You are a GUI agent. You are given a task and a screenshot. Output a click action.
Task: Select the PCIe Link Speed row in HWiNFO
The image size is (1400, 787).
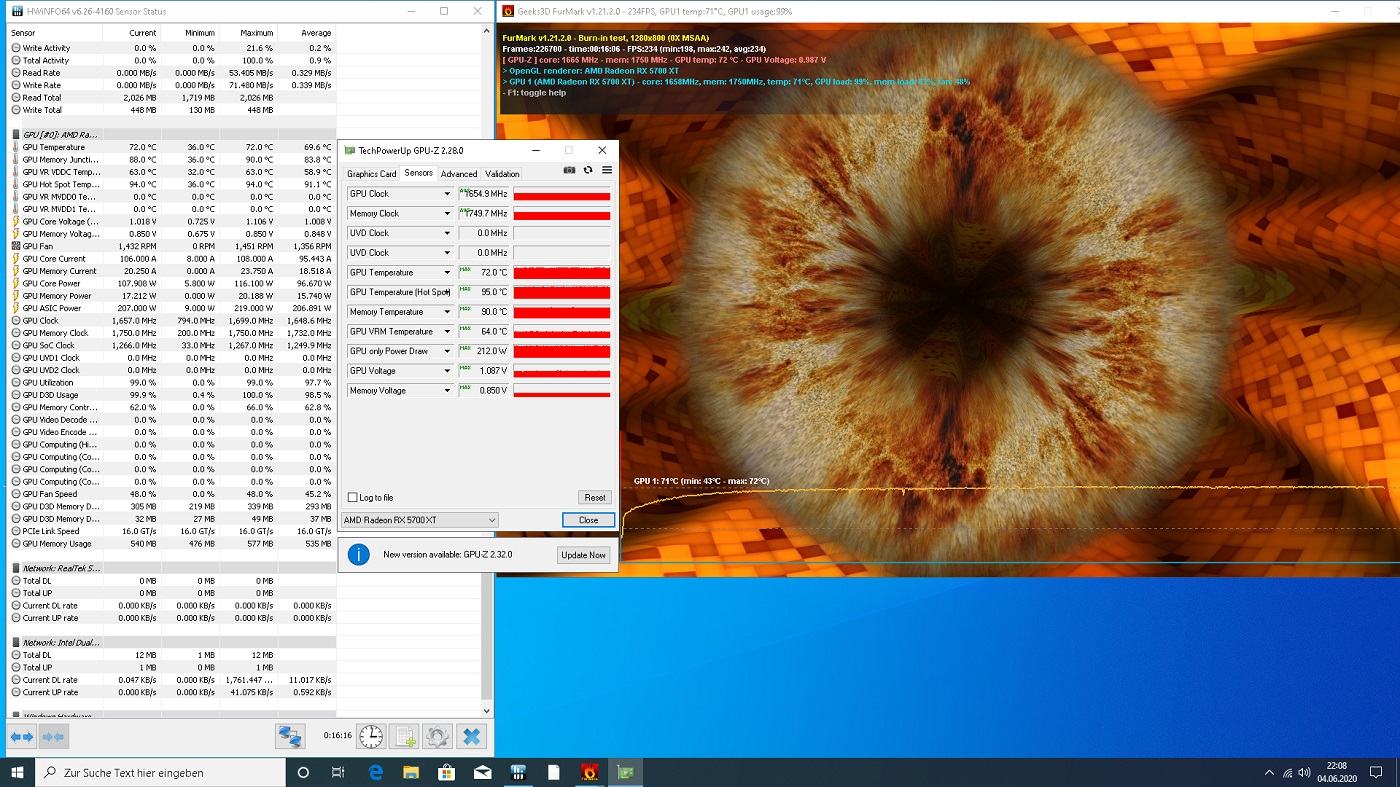point(171,531)
